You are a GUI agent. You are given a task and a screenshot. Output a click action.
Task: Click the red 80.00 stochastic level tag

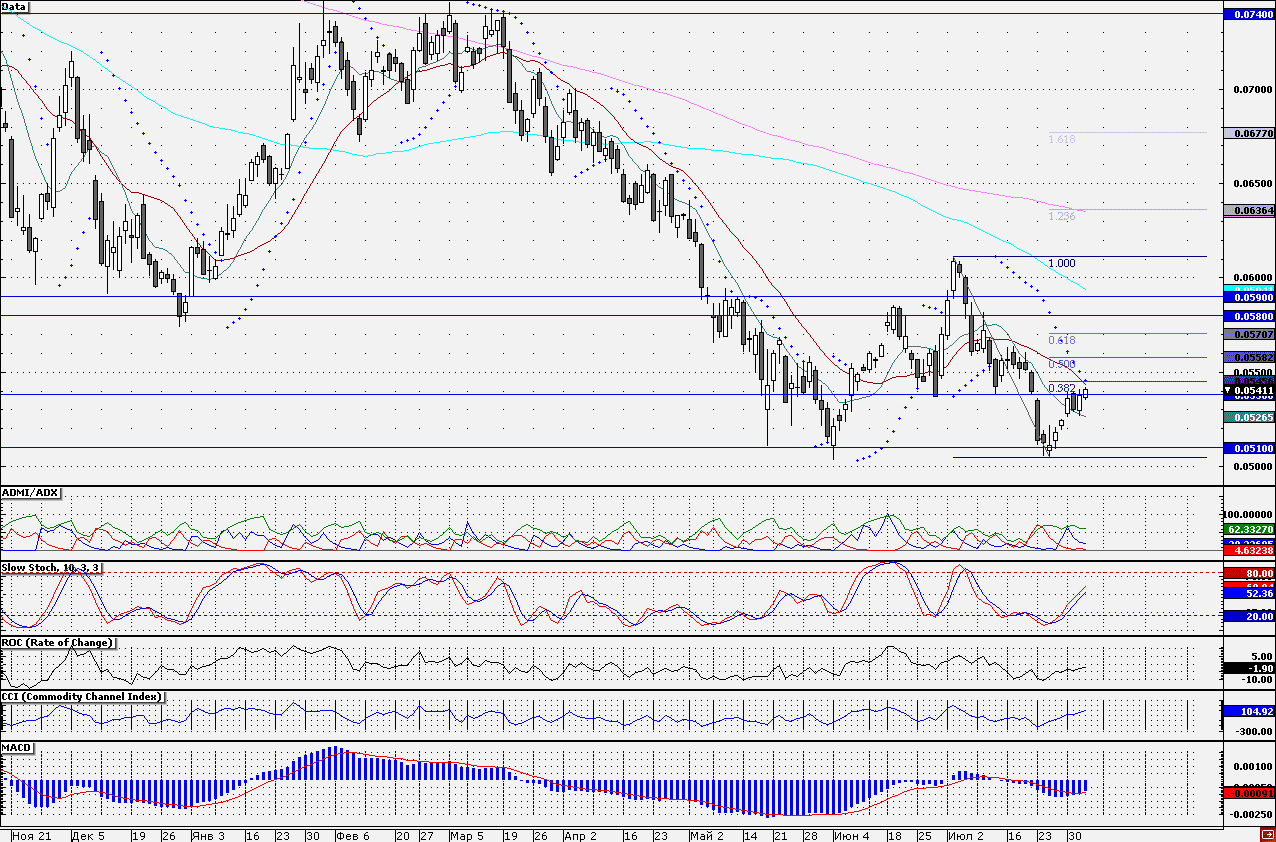tap(1248, 573)
